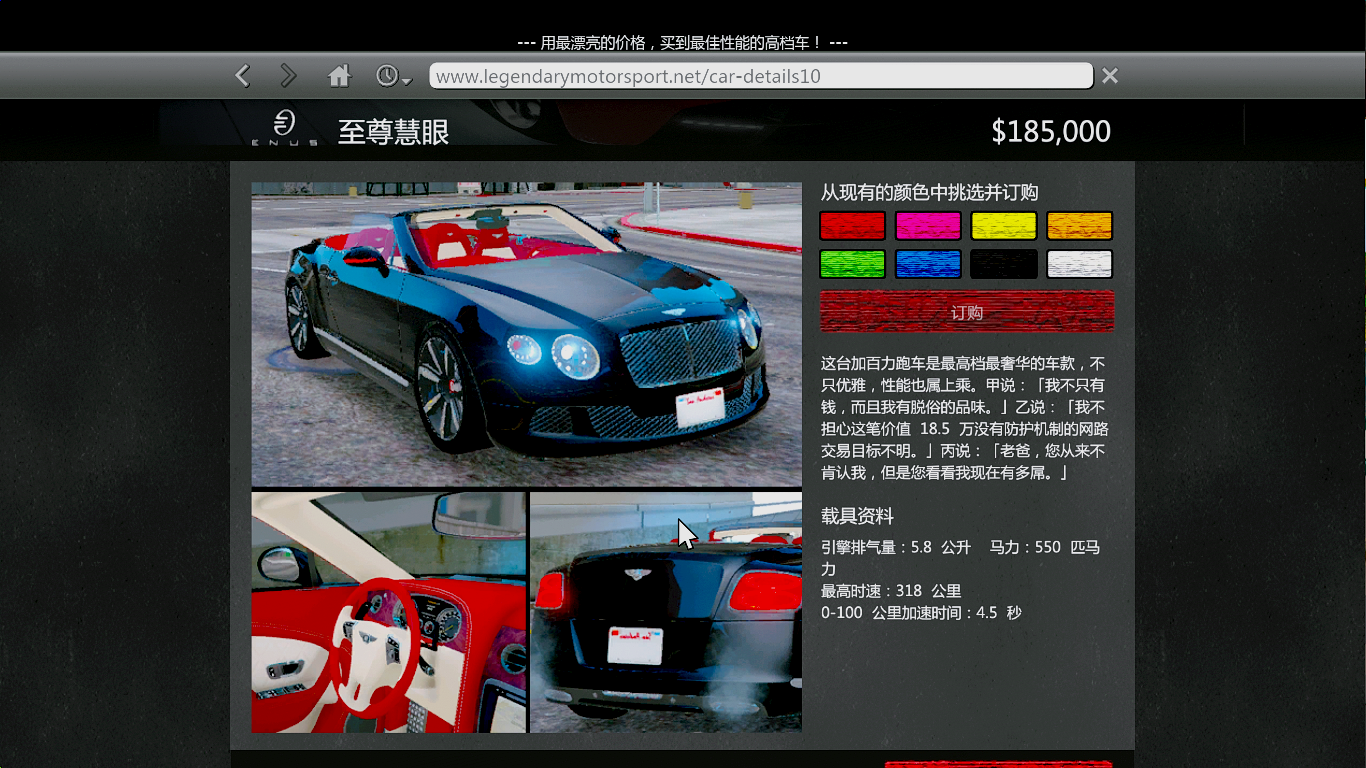Go to the browser home page
The width and height of the screenshot is (1366, 768).
340,76
